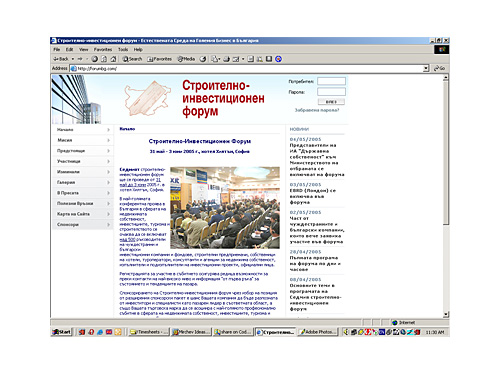Expand the chevron beside В Пресата
This screenshot has height=375, width=500.
109,193
